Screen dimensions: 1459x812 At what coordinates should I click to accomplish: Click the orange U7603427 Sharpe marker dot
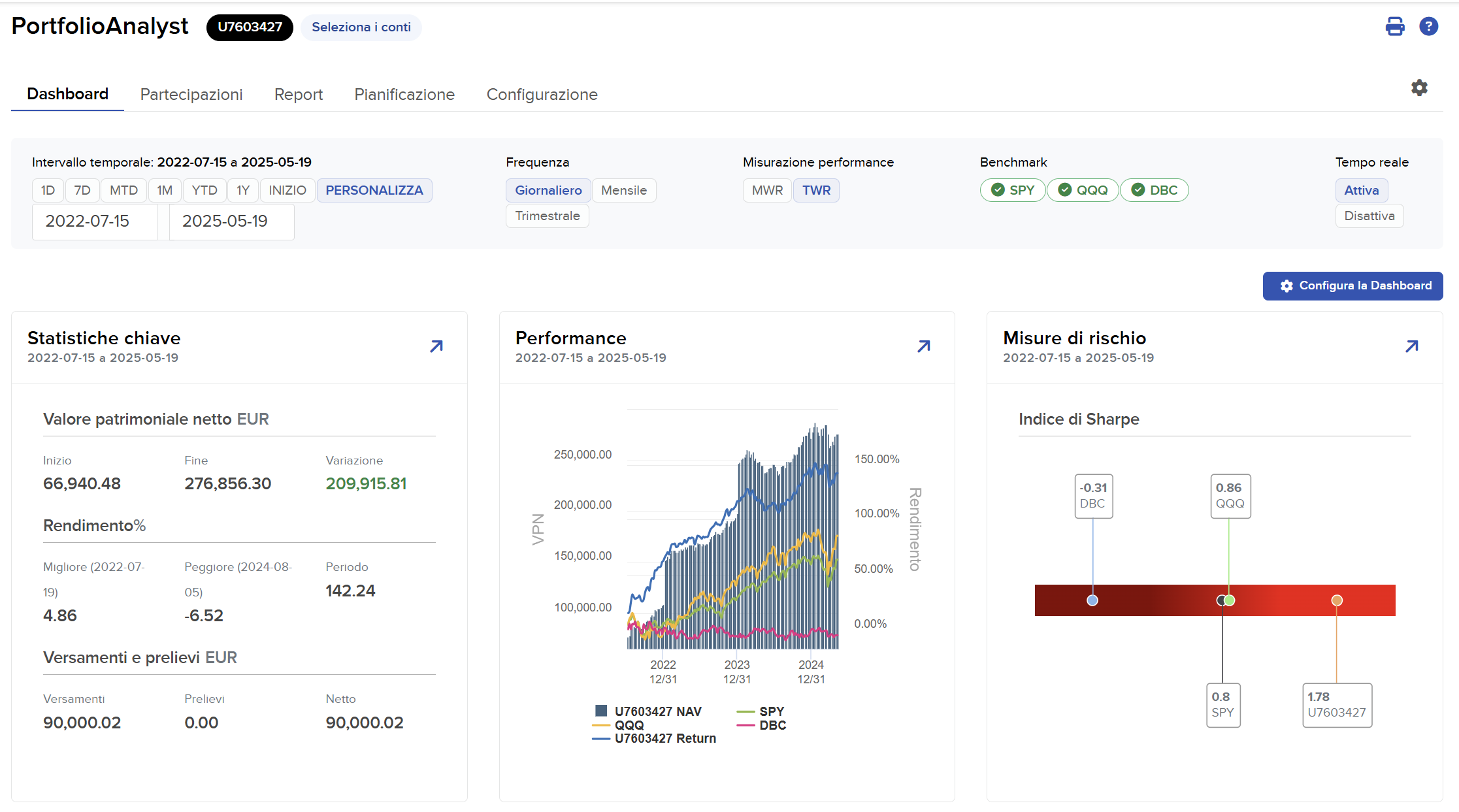click(1337, 600)
